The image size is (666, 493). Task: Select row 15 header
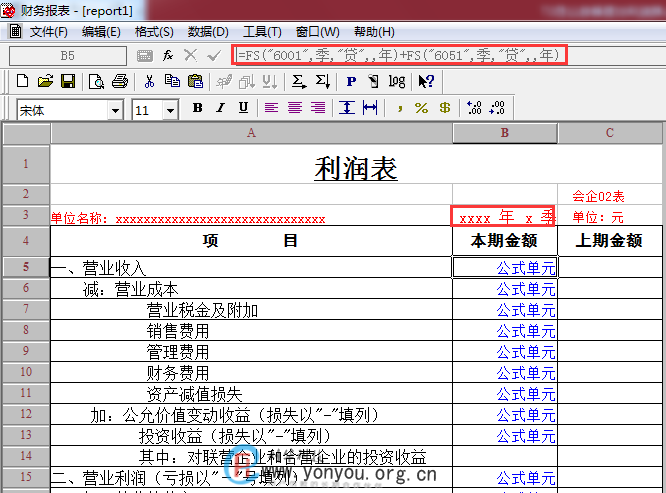[26, 477]
